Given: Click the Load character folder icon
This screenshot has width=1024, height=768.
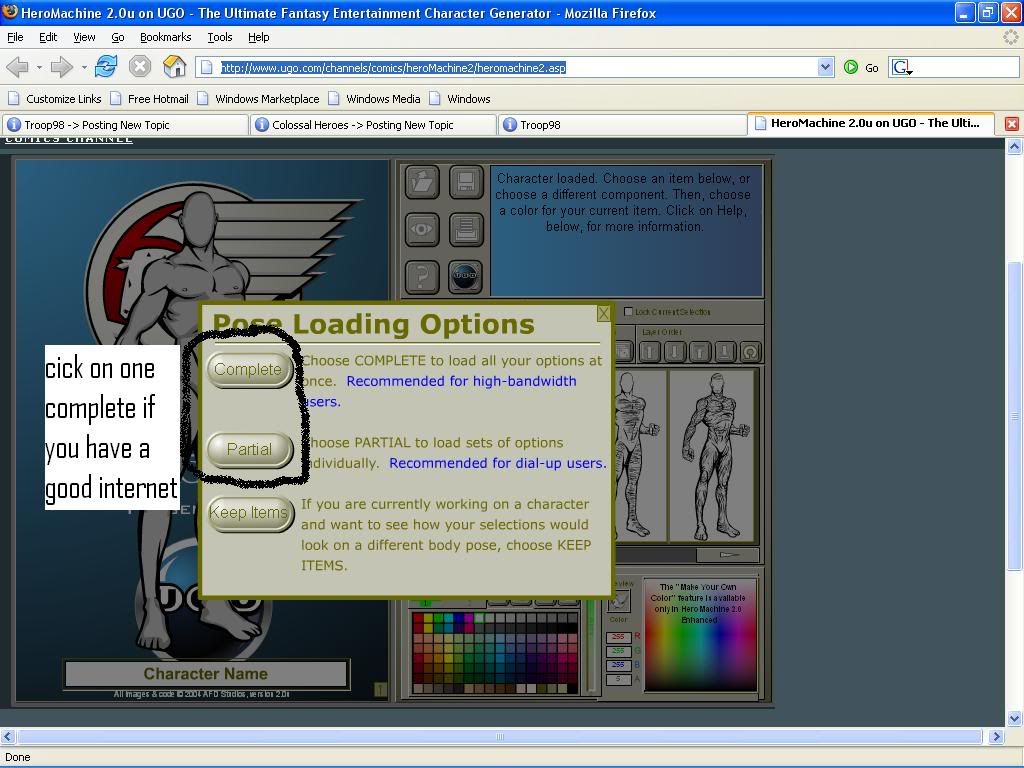Looking at the screenshot, I should tap(422, 182).
